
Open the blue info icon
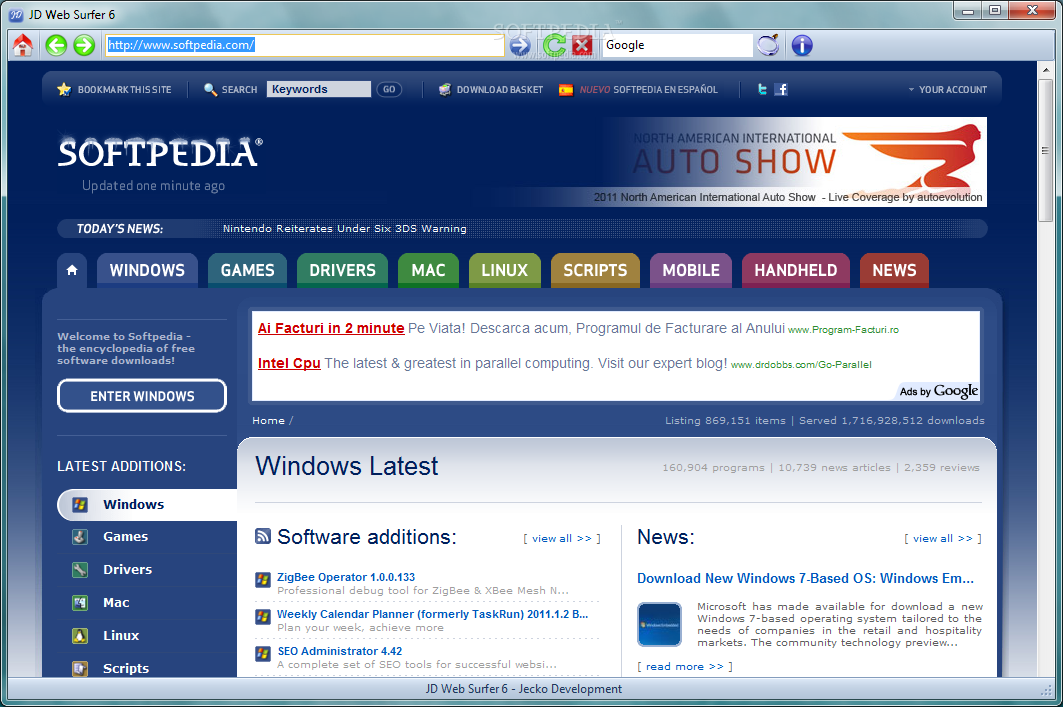802,45
